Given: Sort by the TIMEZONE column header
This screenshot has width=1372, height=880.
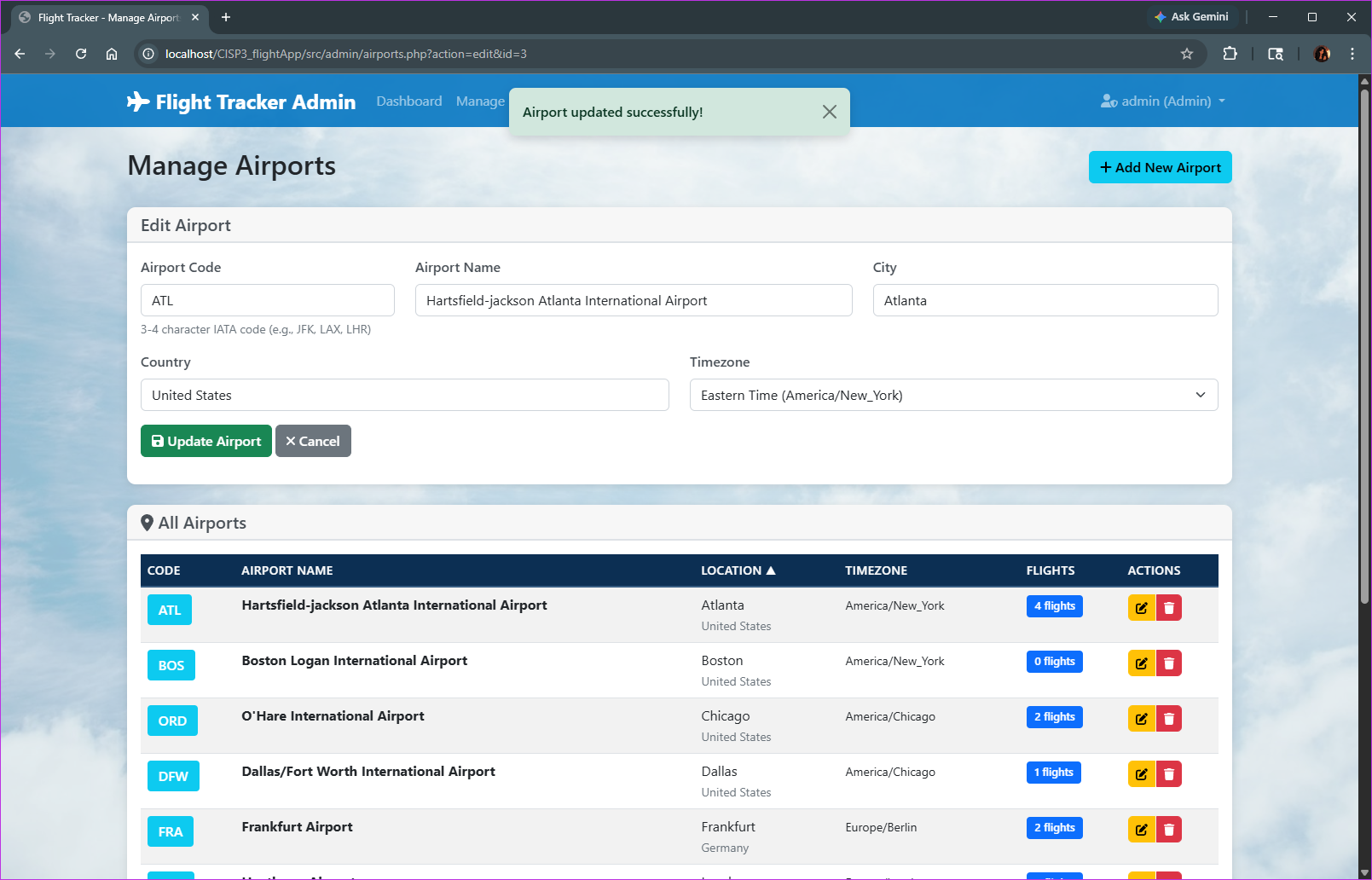Looking at the screenshot, I should [876, 570].
